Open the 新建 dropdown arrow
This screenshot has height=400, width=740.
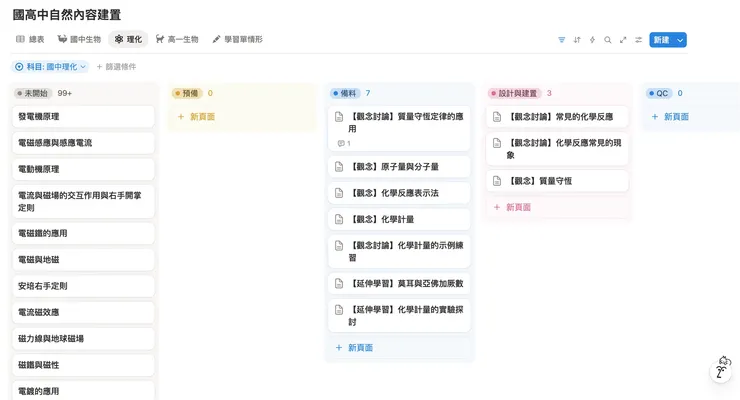(x=680, y=40)
